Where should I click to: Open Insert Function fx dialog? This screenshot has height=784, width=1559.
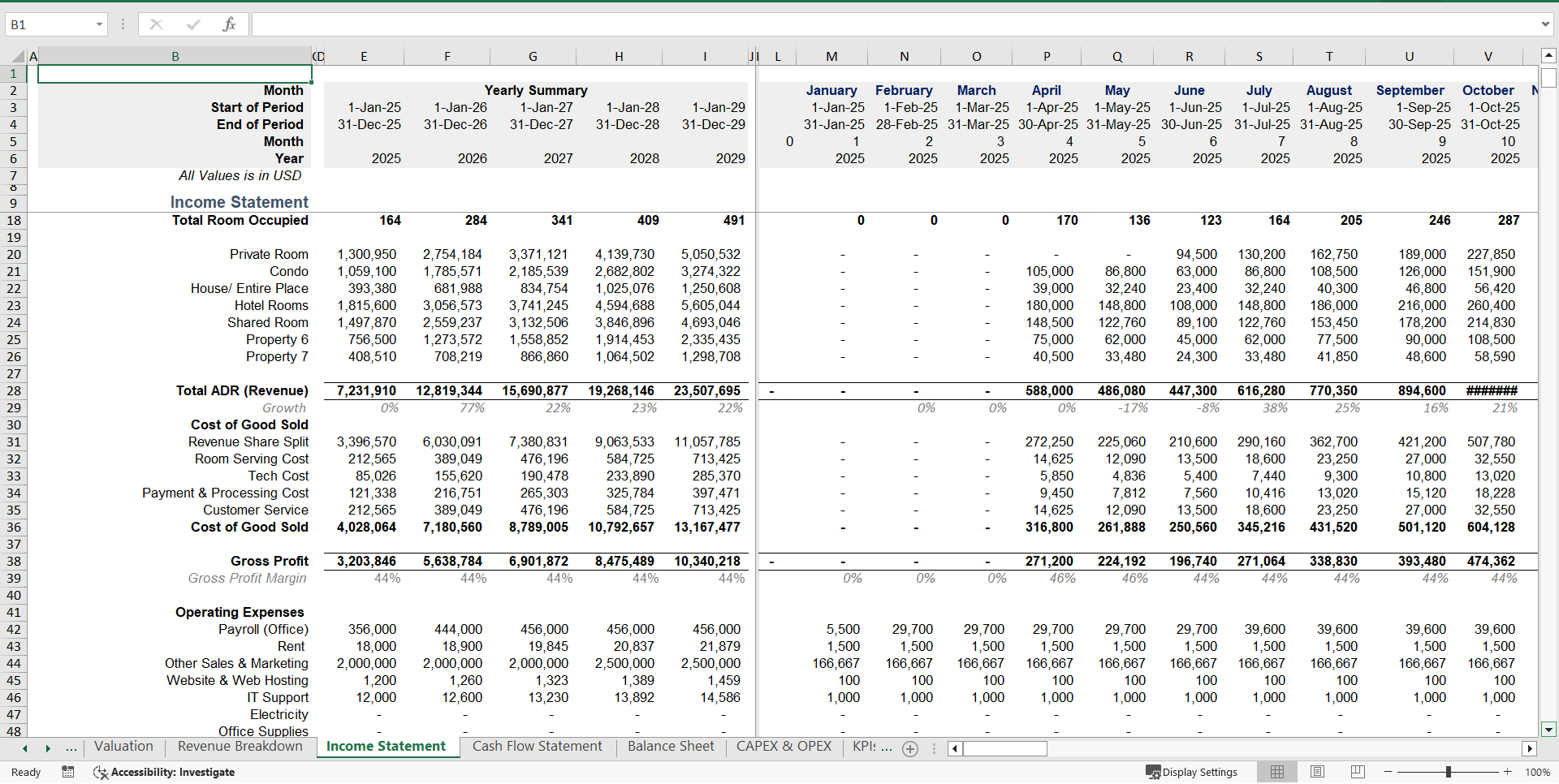[x=230, y=24]
